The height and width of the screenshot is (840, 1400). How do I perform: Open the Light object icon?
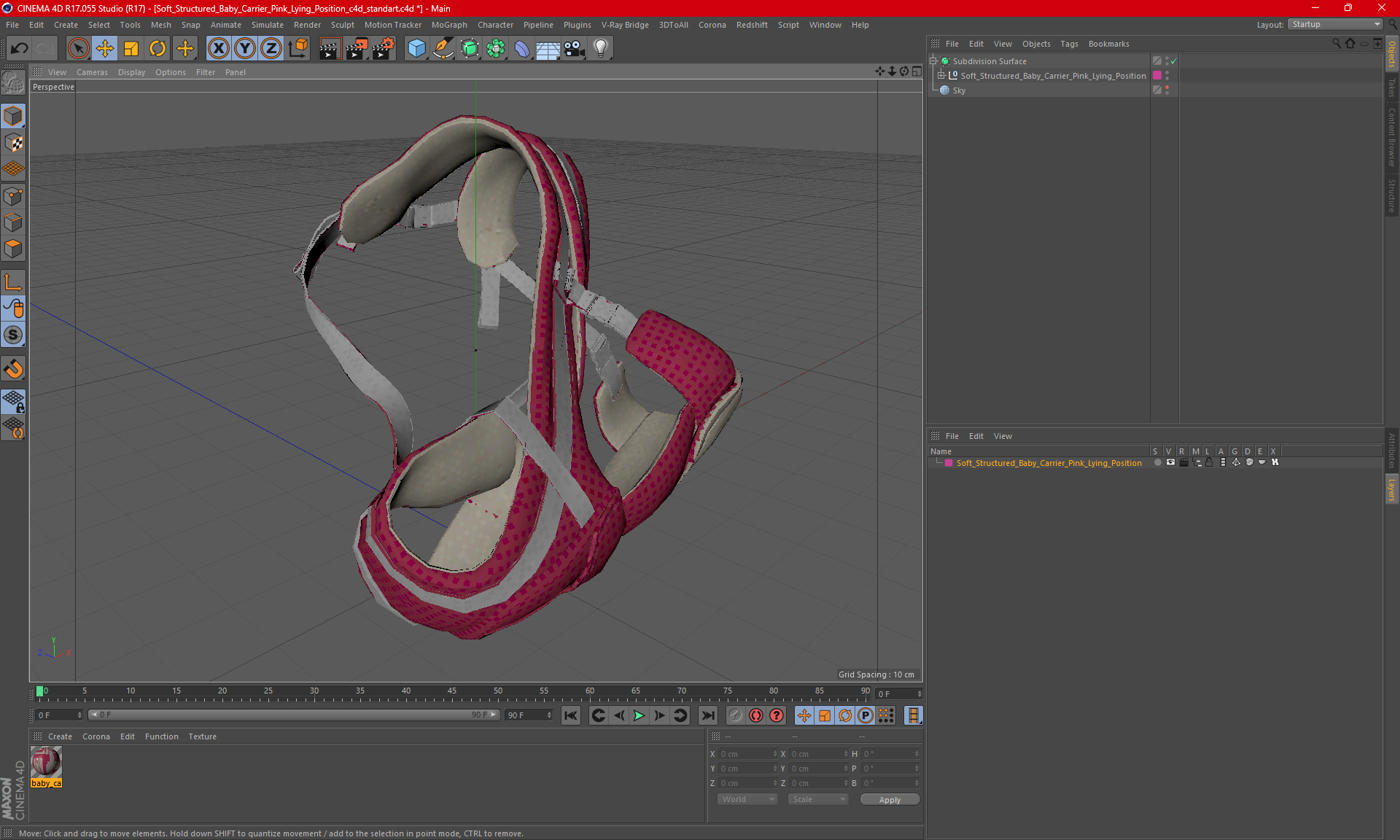[x=600, y=49]
